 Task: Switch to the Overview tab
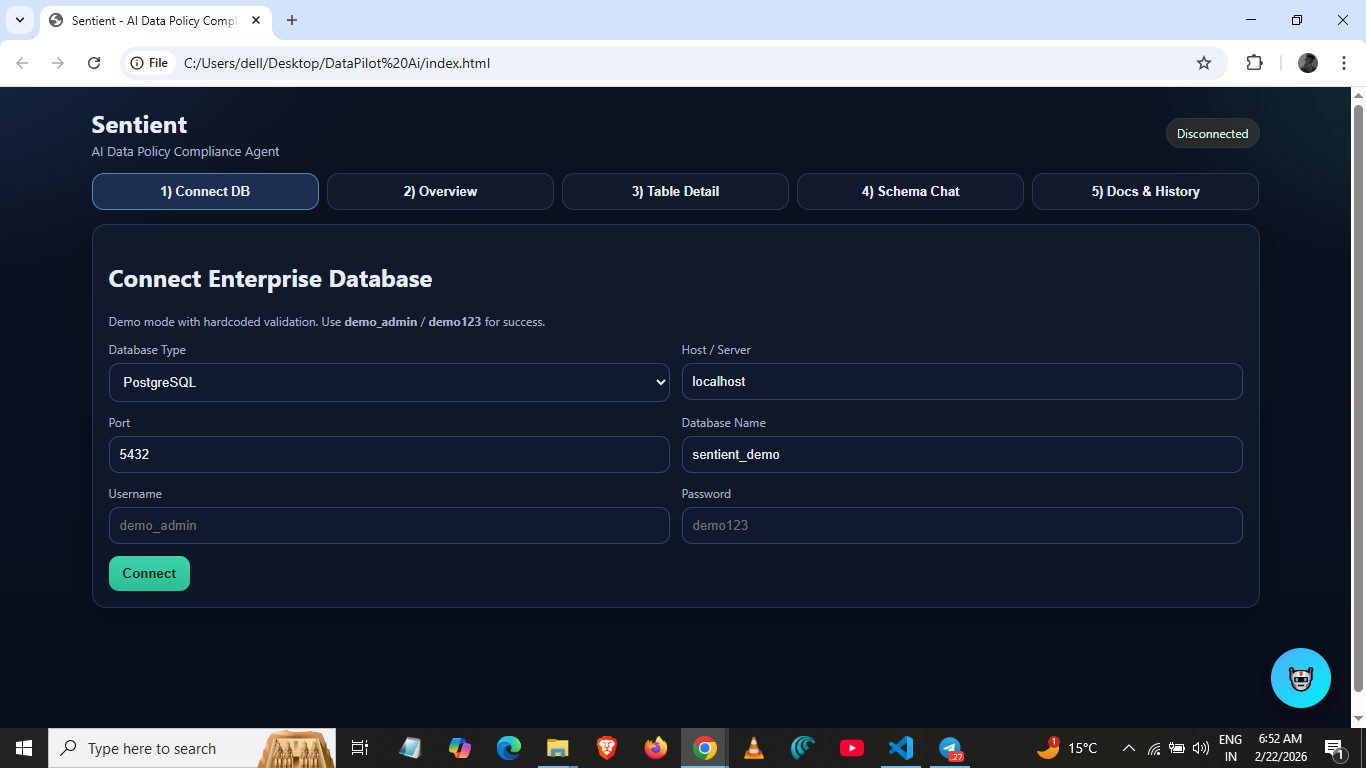tap(440, 191)
